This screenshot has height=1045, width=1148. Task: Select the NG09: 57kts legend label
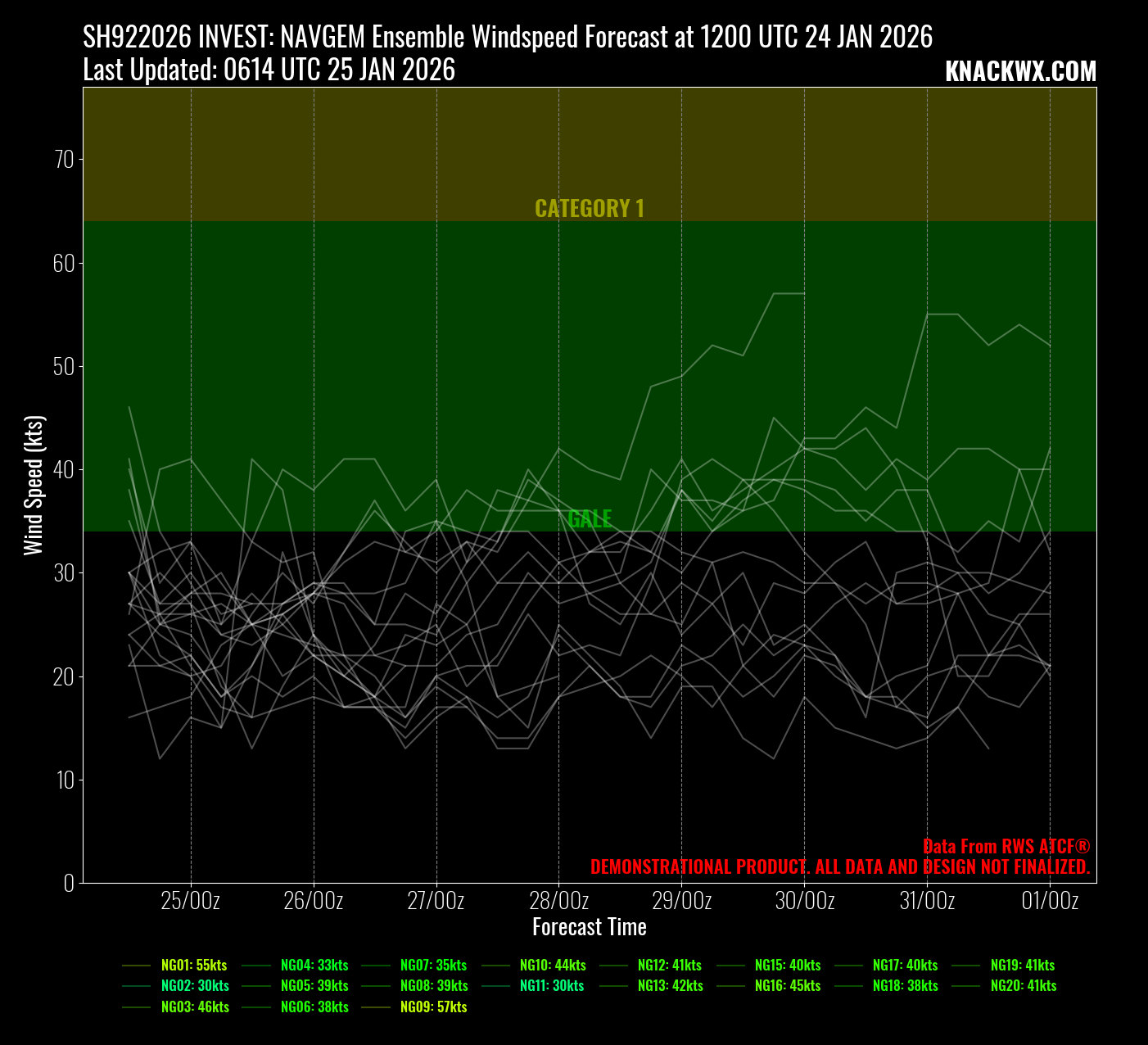pos(433,1007)
